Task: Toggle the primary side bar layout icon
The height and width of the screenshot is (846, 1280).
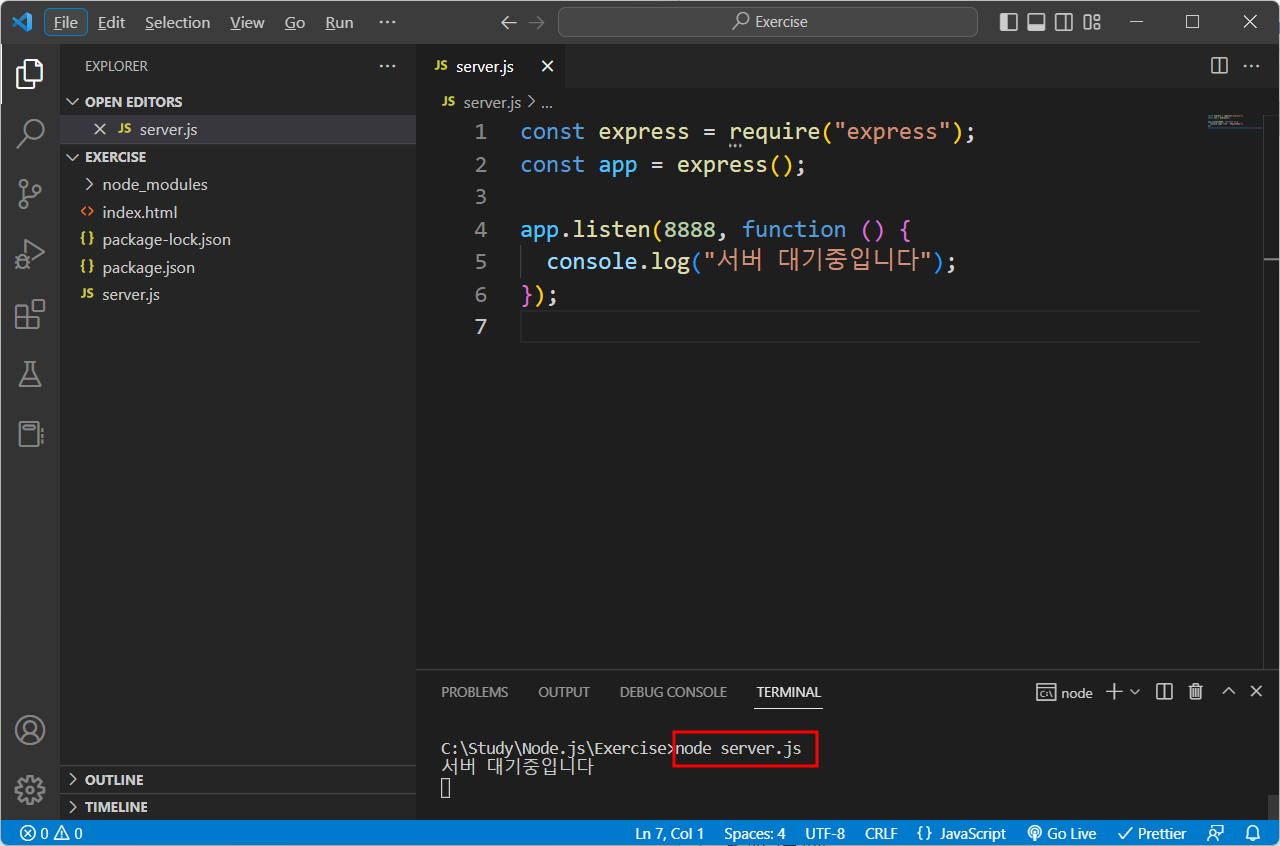Action: click(1009, 22)
